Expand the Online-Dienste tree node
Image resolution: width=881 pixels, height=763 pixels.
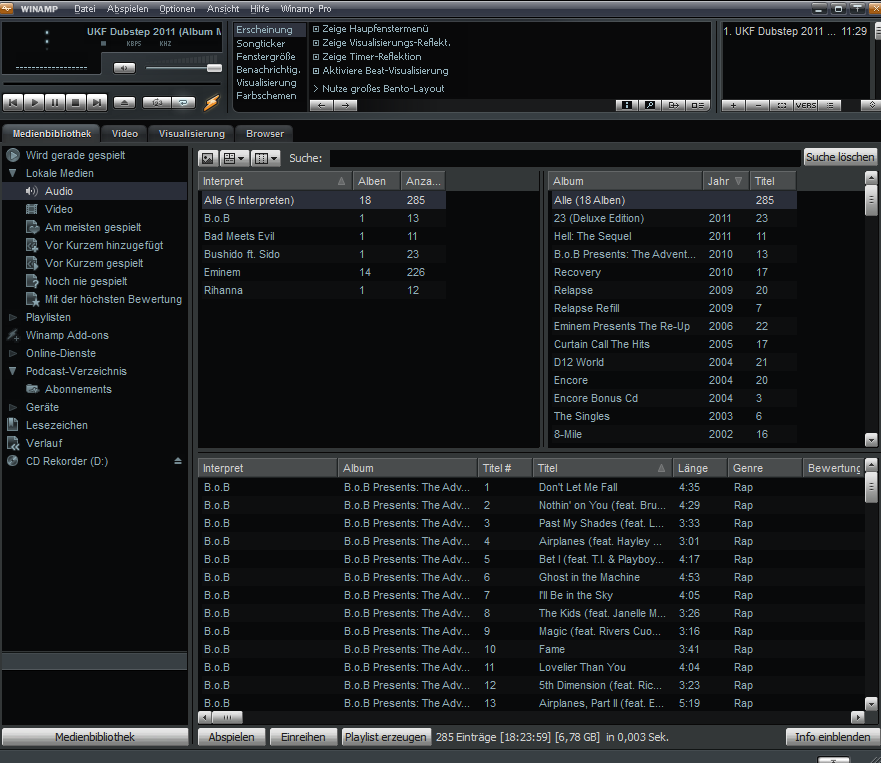(12, 353)
